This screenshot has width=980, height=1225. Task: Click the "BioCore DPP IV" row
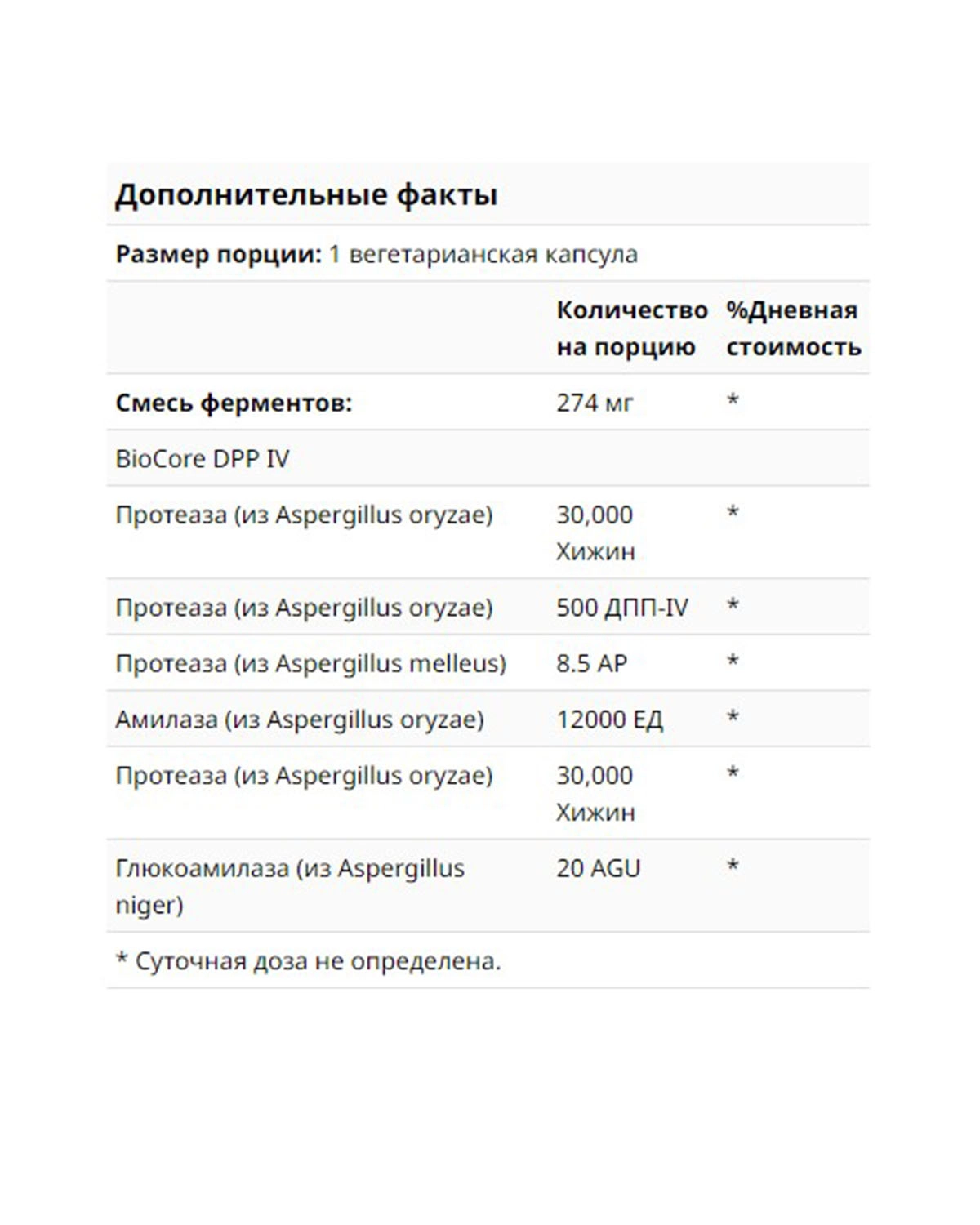pyautogui.click(x=203, y=459)
